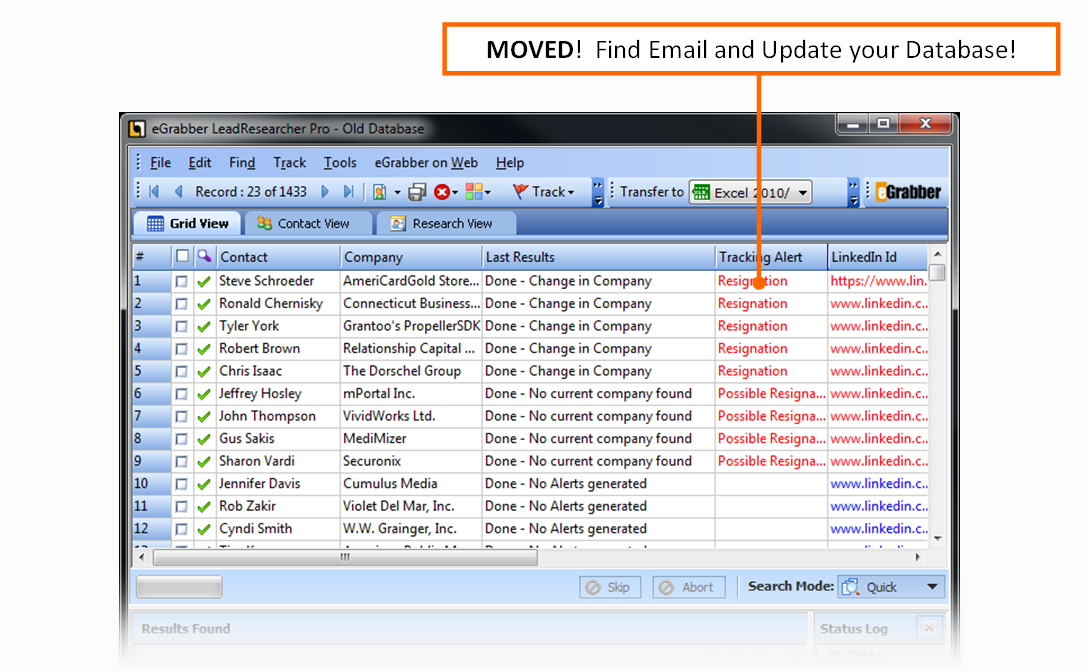Click the Contact View tab icon

264,223
